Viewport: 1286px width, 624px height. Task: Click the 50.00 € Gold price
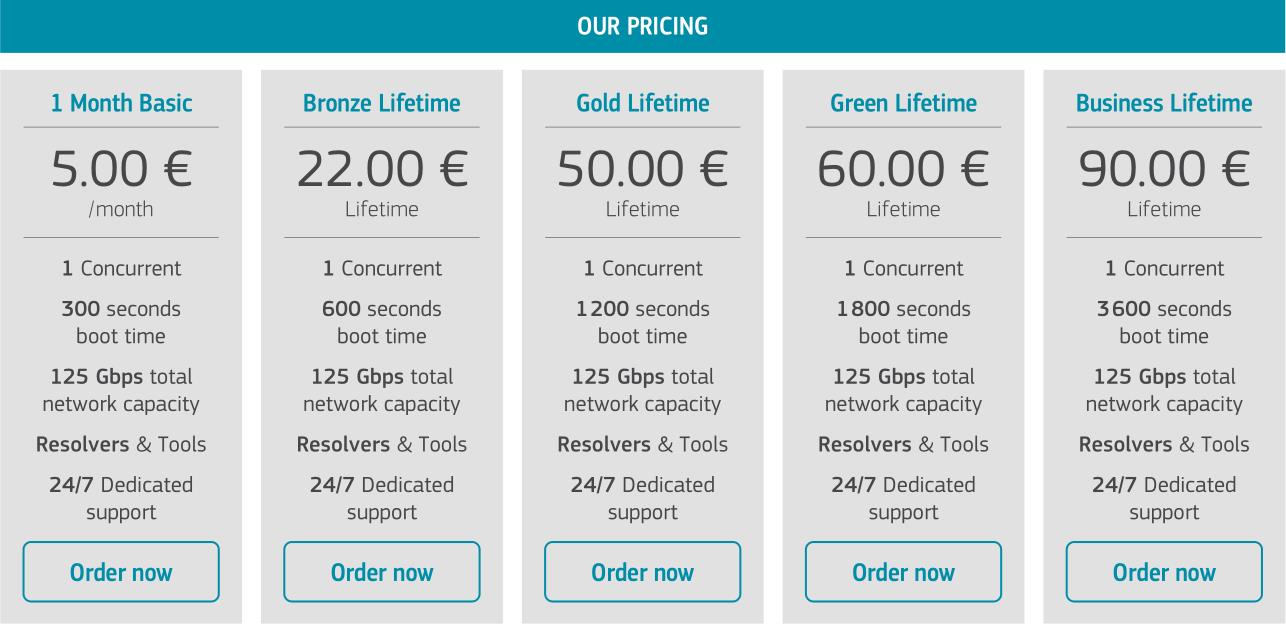point(642,169)
